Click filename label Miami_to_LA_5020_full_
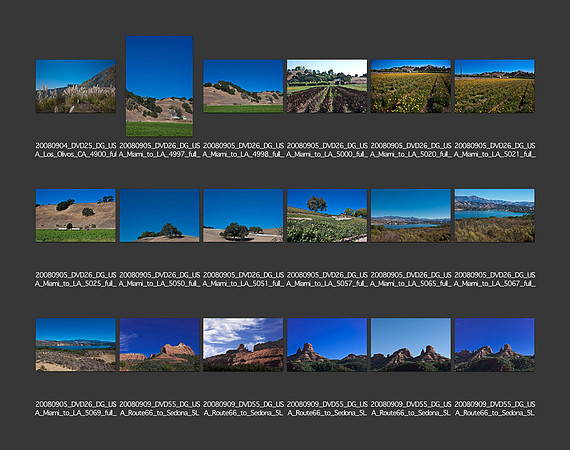570x450 pixels. [411, 150]
